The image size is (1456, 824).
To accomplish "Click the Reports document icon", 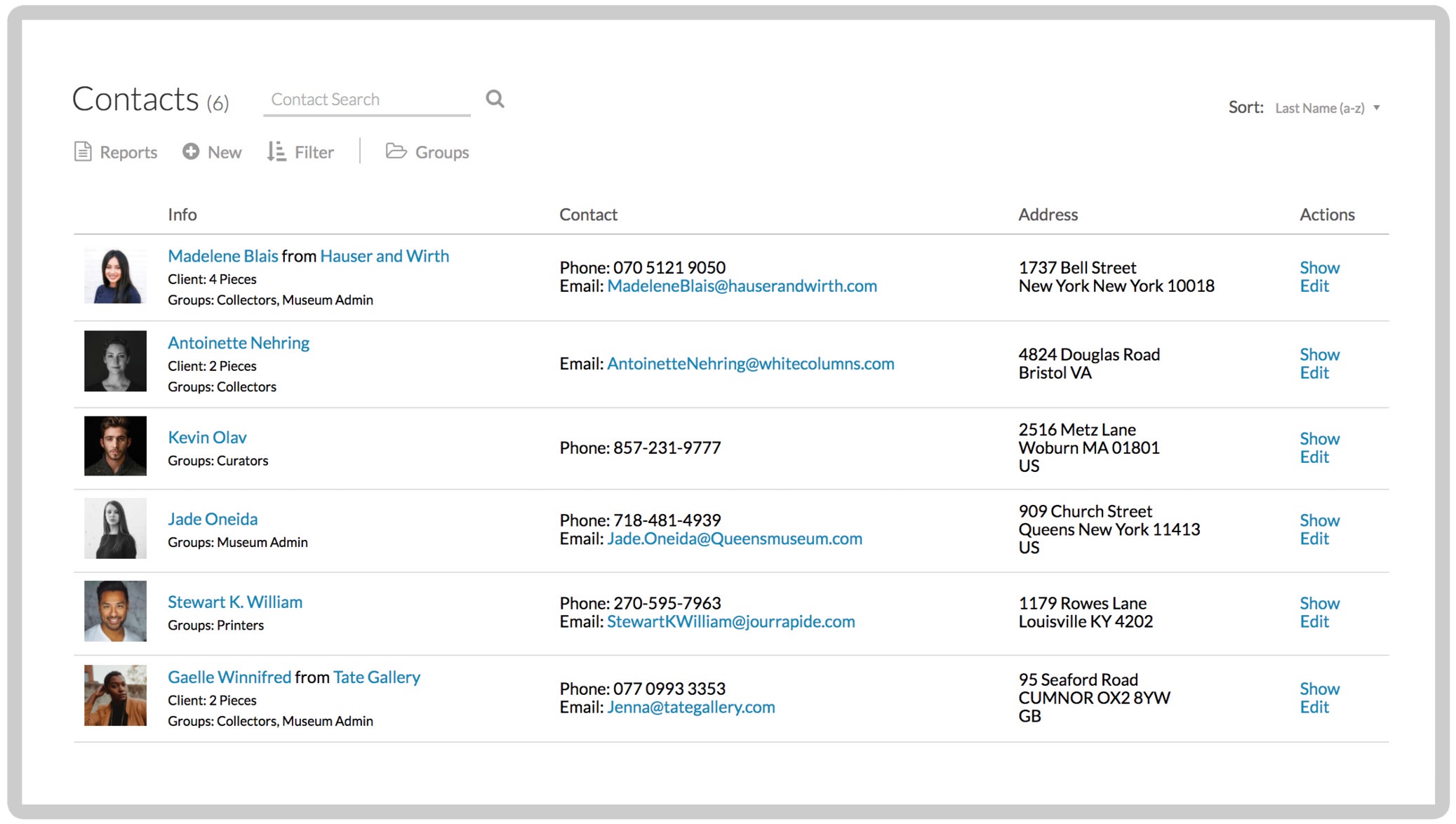I will coord(83,151).
